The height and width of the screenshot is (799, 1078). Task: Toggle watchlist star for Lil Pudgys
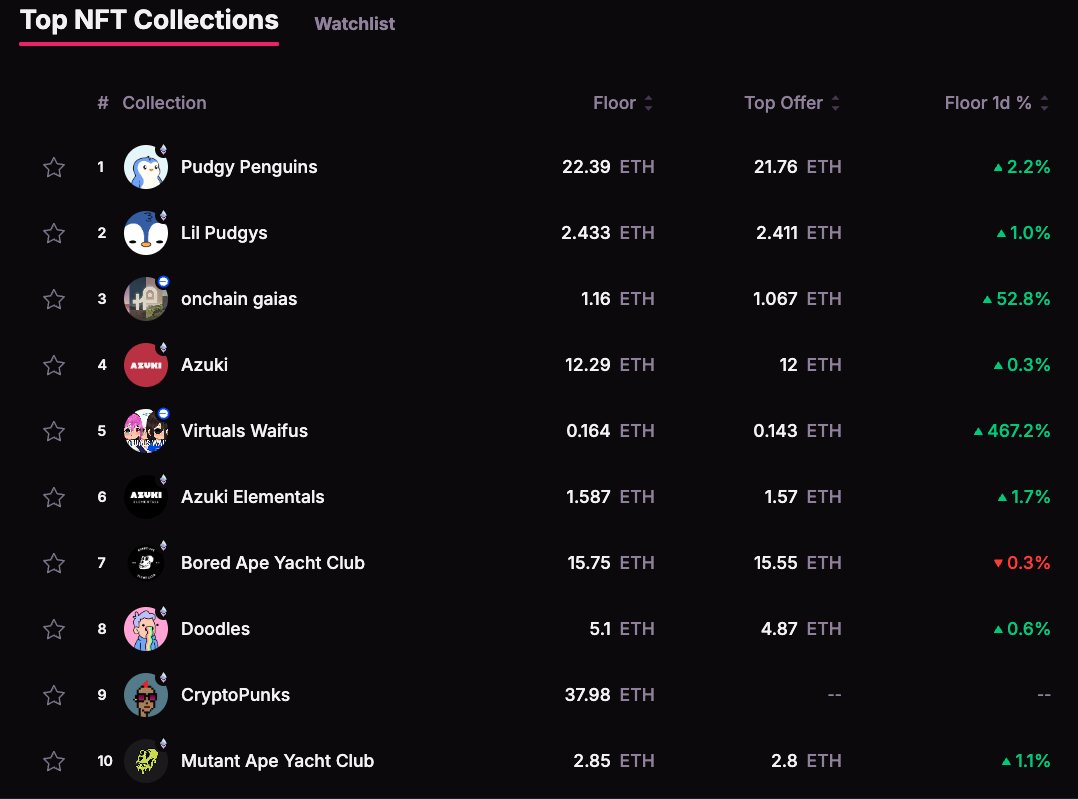[54, 233]
